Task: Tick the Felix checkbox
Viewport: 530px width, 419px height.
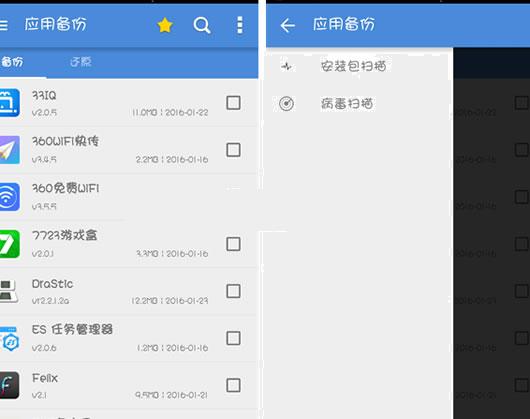Action: tap(233, 385)
